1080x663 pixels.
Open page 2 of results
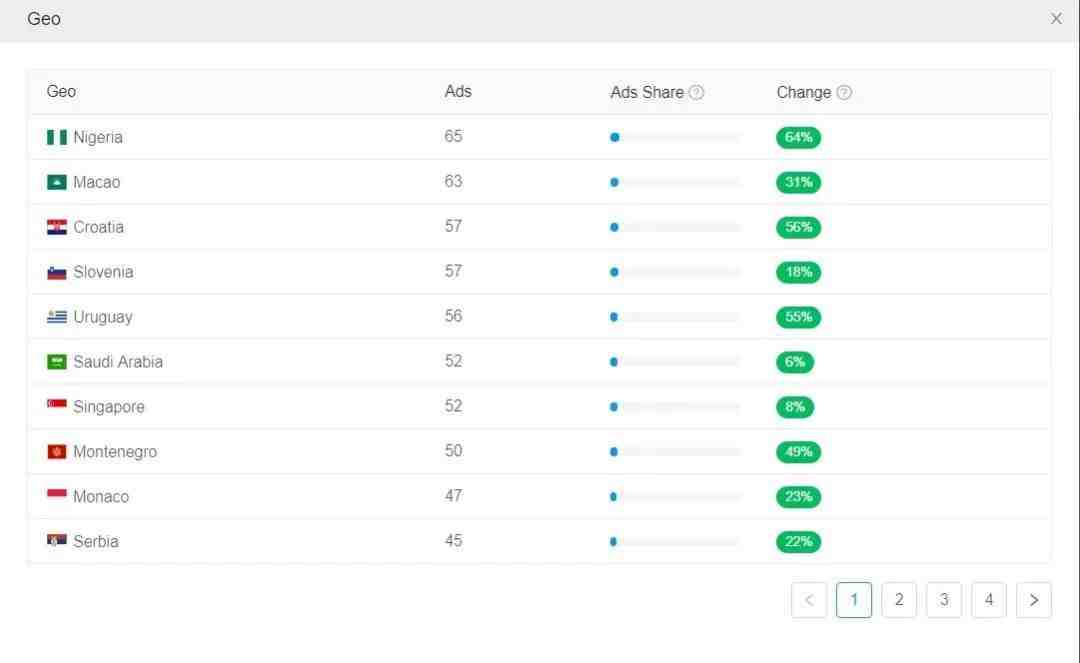(899, 600)
